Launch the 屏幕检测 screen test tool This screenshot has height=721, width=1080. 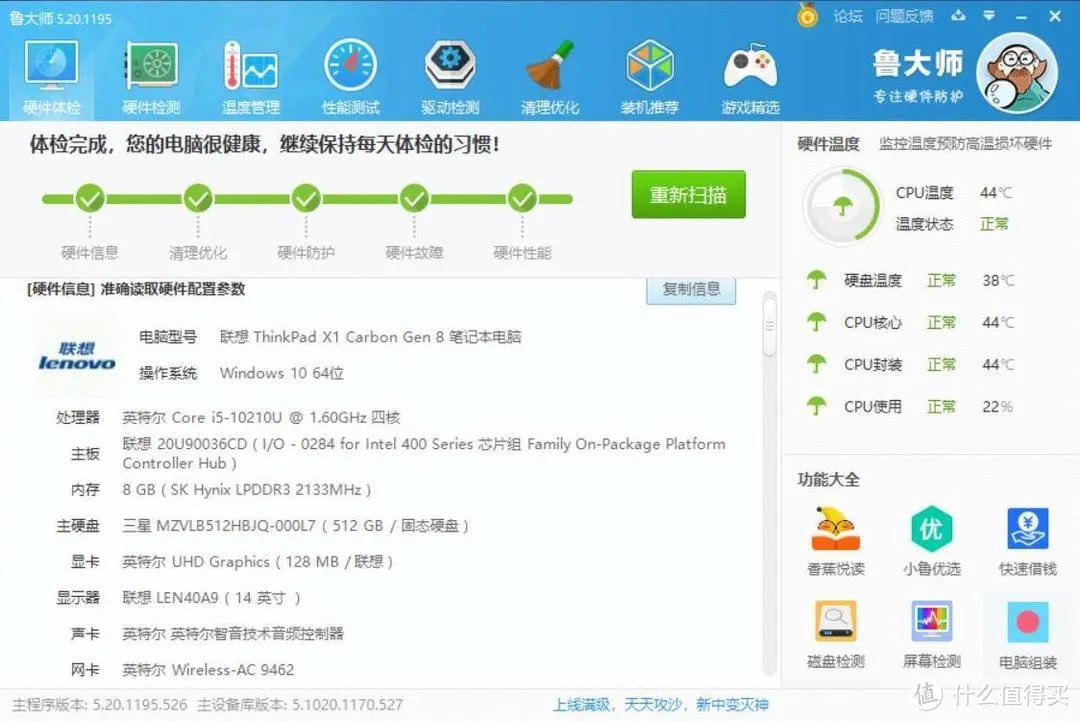click(930, 633)
